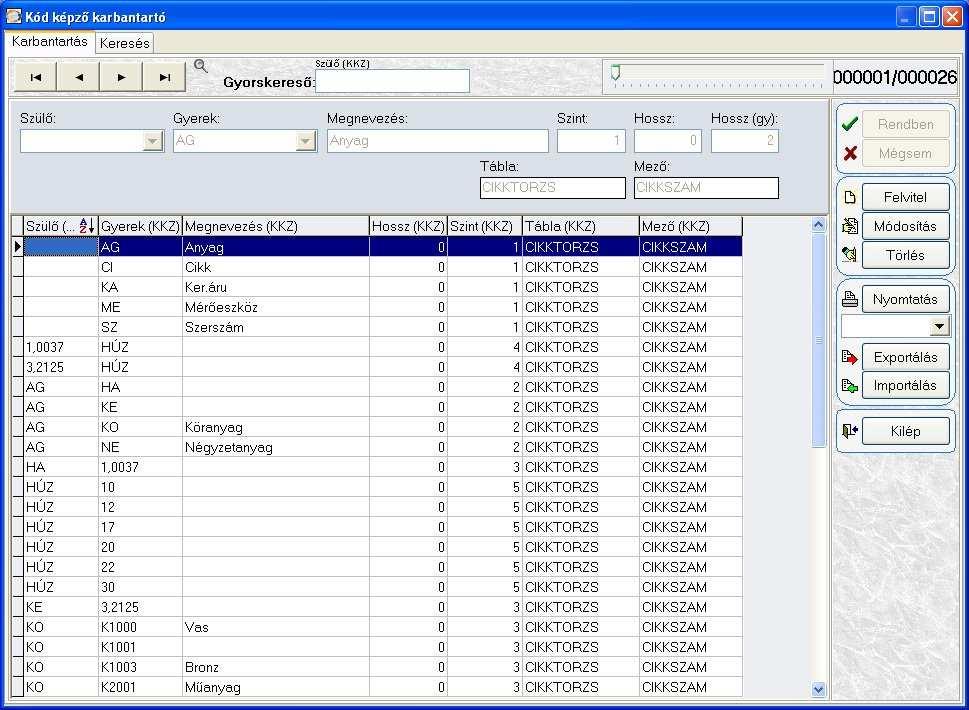Click the row selector of the Anyag row

click(17, 247)
